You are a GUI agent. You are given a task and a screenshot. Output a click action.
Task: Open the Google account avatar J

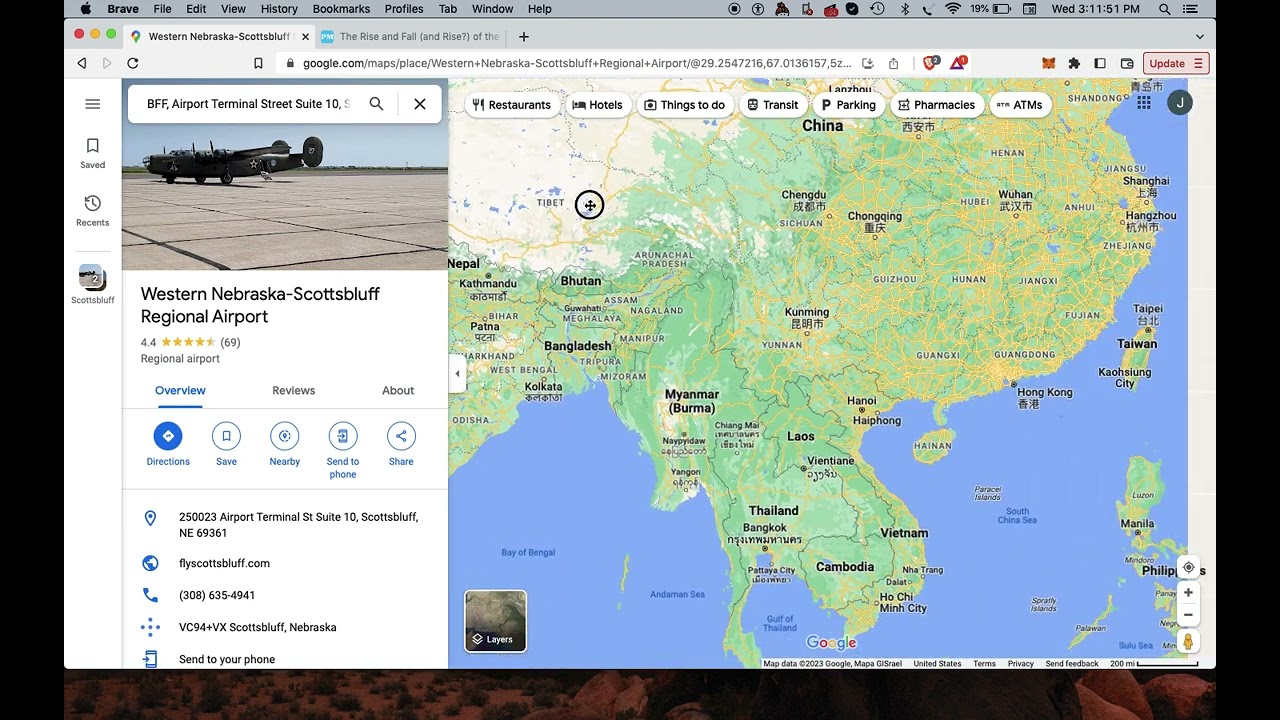[x=1180, y=103]
